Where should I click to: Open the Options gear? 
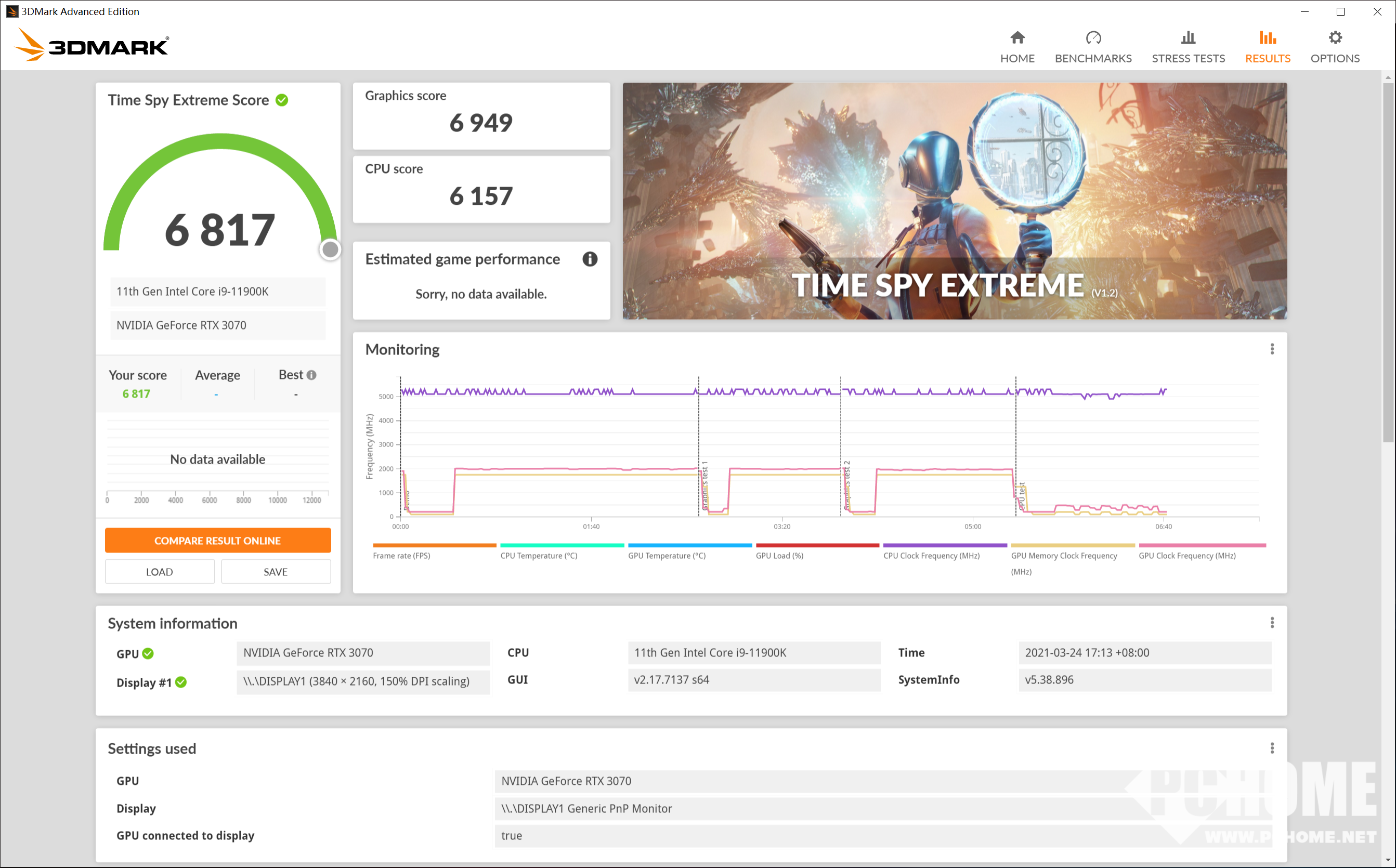1335,47
